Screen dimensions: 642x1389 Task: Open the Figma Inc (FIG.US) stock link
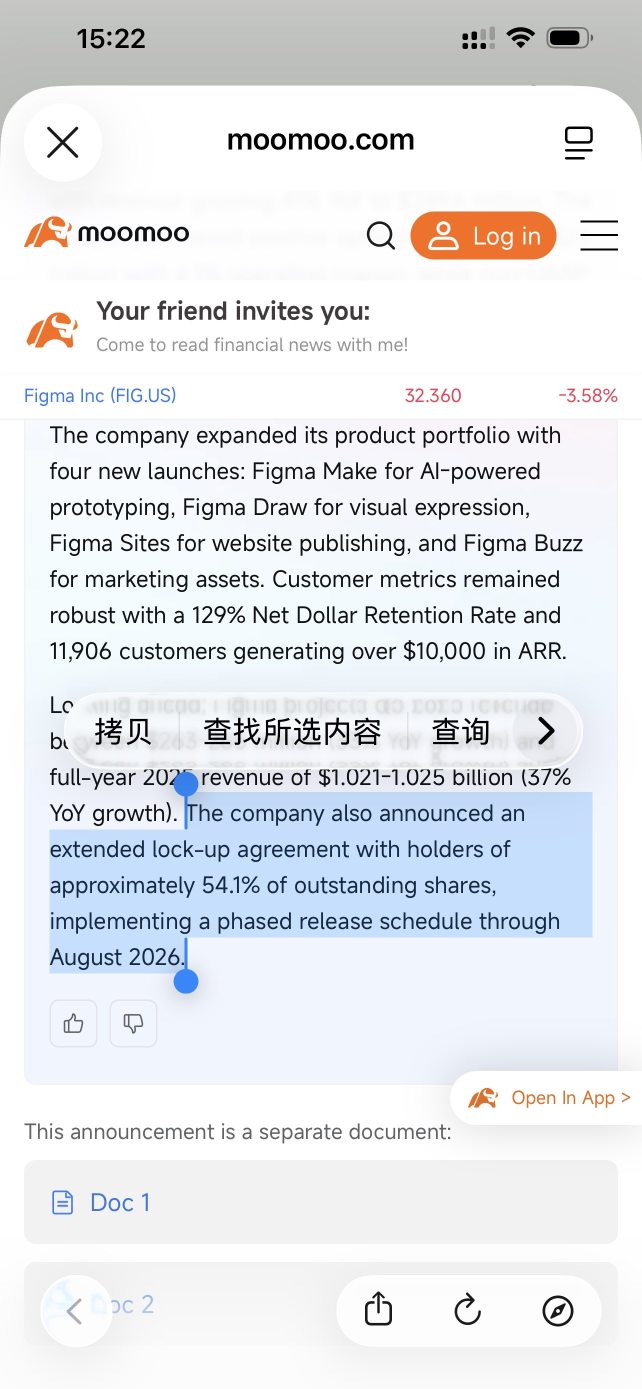point(100,395)
